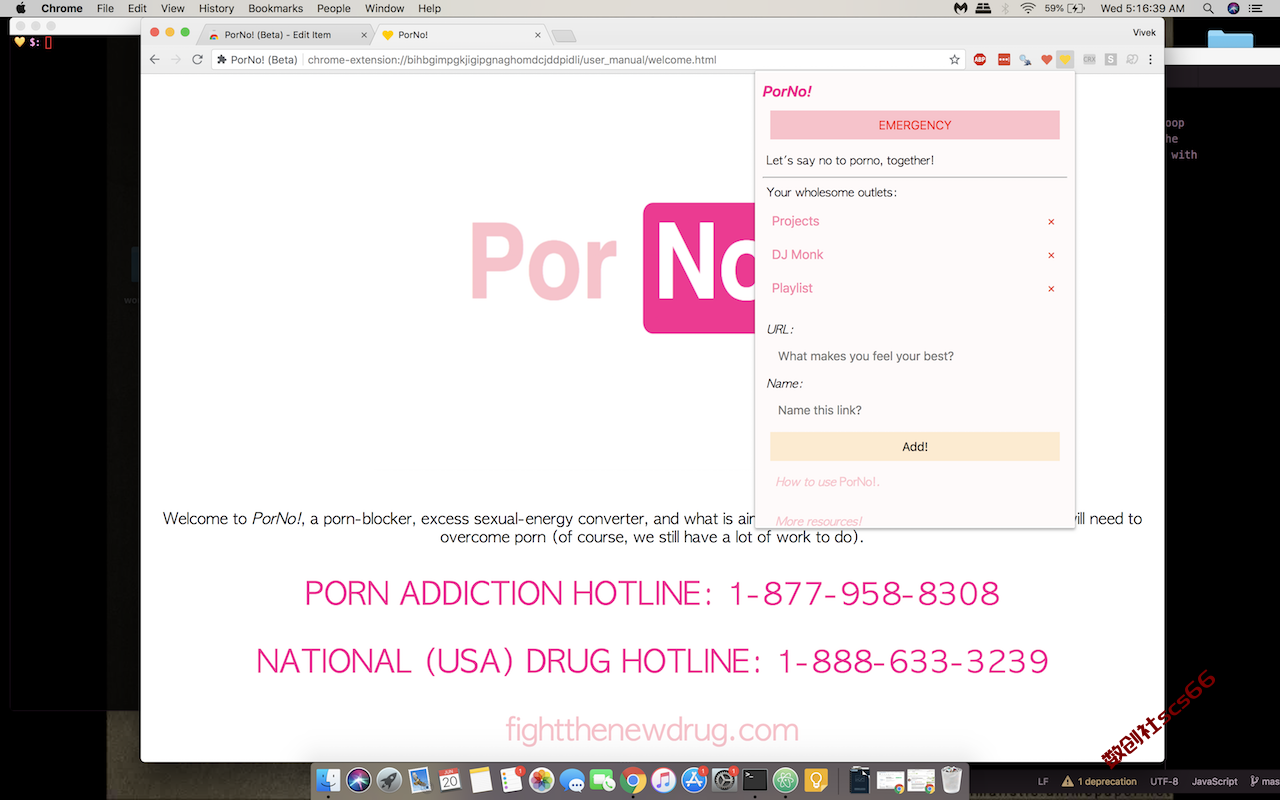Open More resources! link
This screenshot has width=1280, height=800.
[819, 521]
